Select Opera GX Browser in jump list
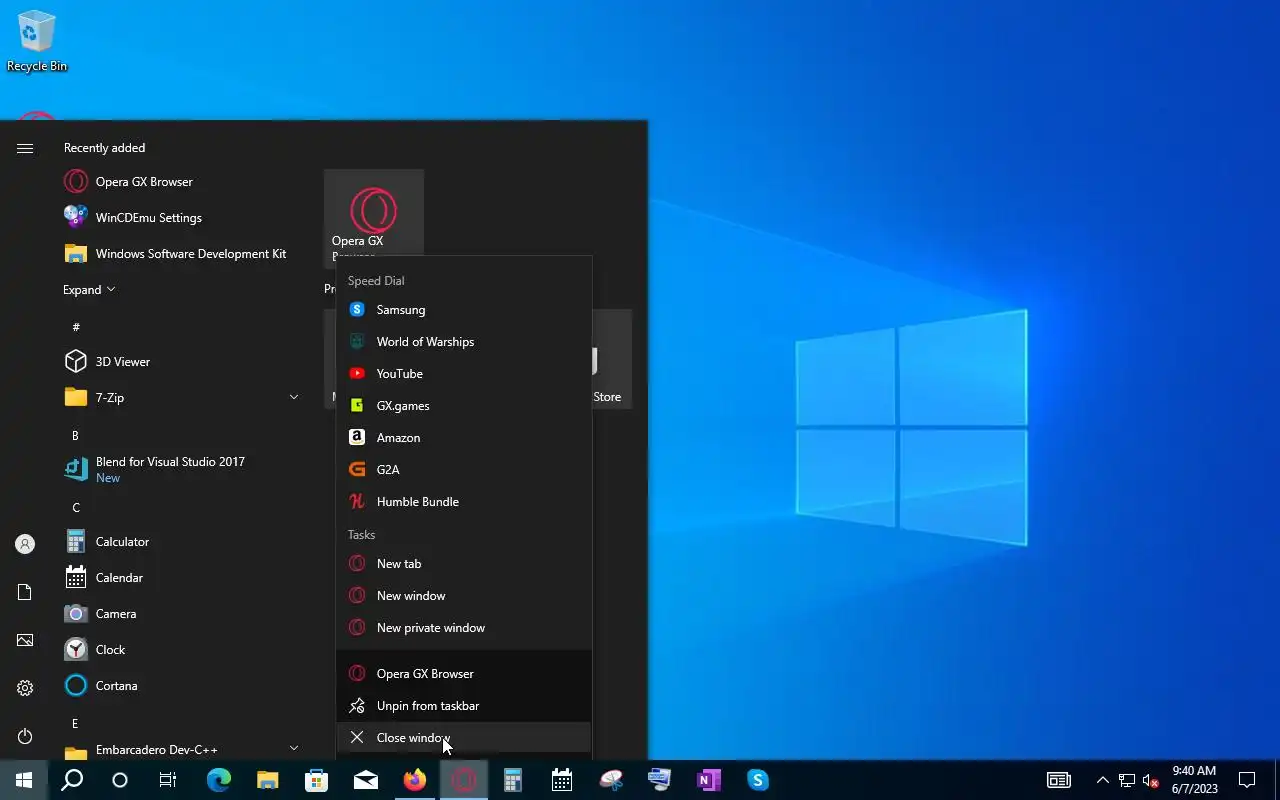Screen dimensions: 1280x800 coord(464,674)
